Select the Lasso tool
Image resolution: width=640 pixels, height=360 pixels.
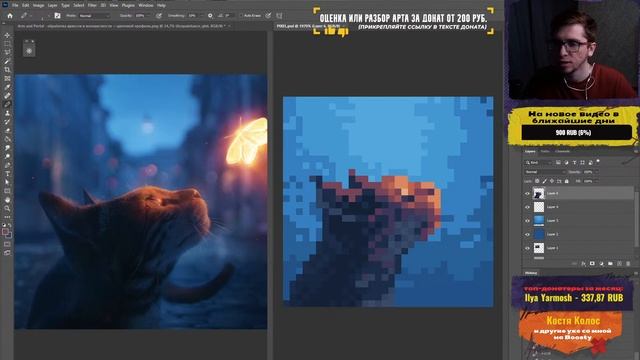point(7,52)
